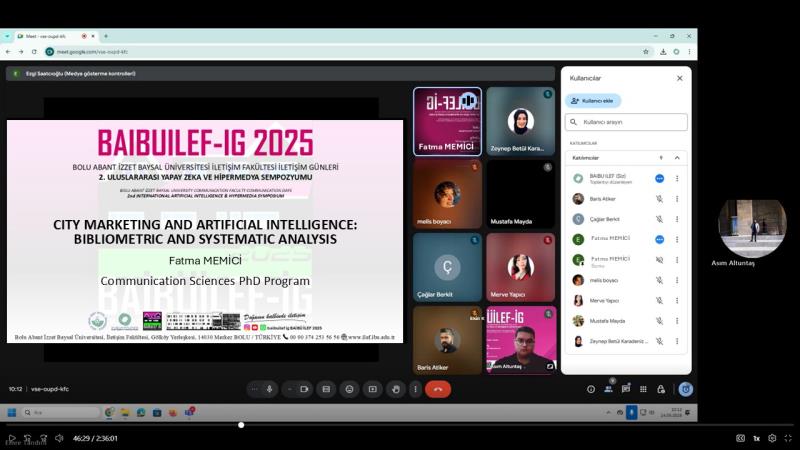The height and width of the screenshot is (450, 800).
Task: Enter fullscreen on video player
Action: coord(788,438)
